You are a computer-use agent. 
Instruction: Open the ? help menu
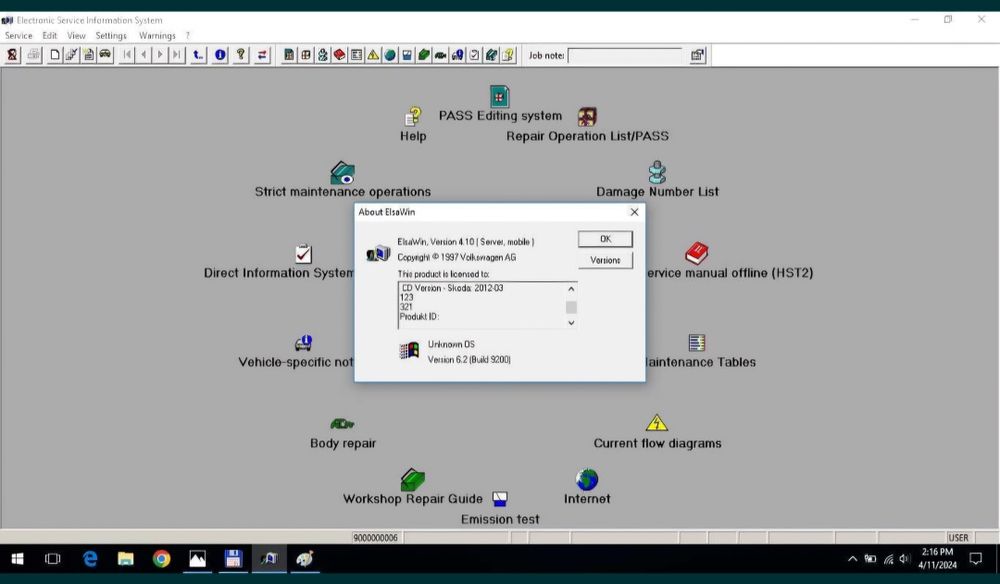[188, 36]
